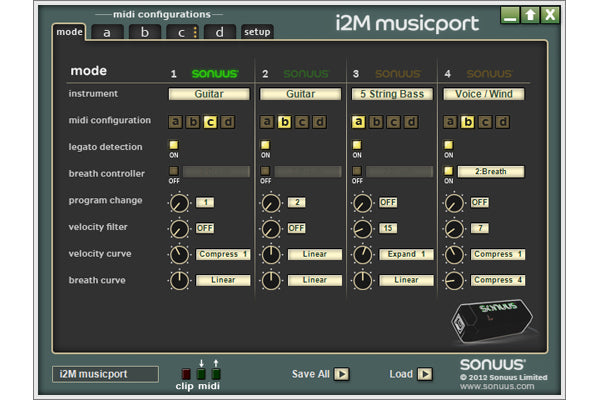Disable breath controller for mode 4
Screen dimensions: 600x400
(x=449, y=171)
